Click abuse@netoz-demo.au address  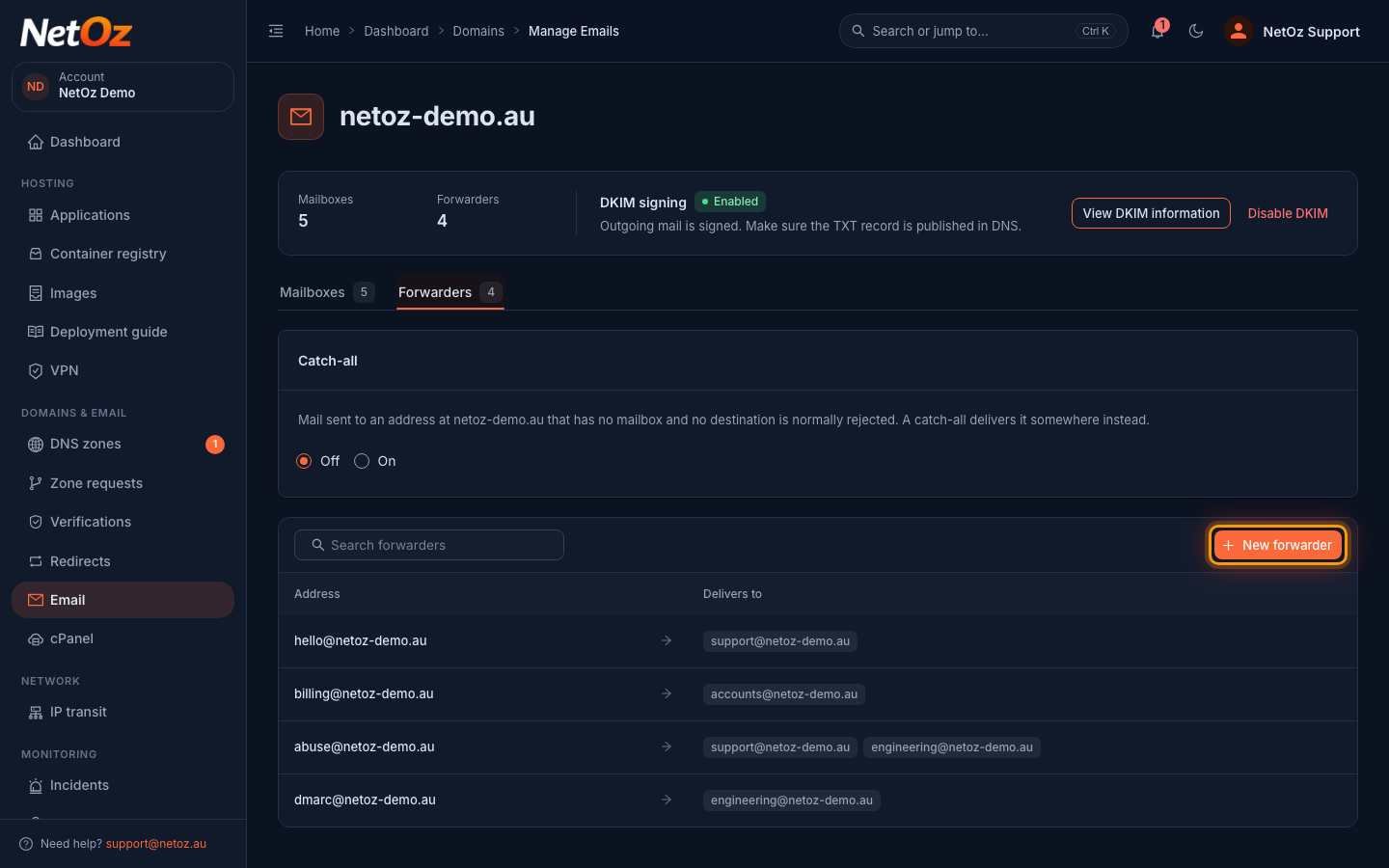click(365, 746)
